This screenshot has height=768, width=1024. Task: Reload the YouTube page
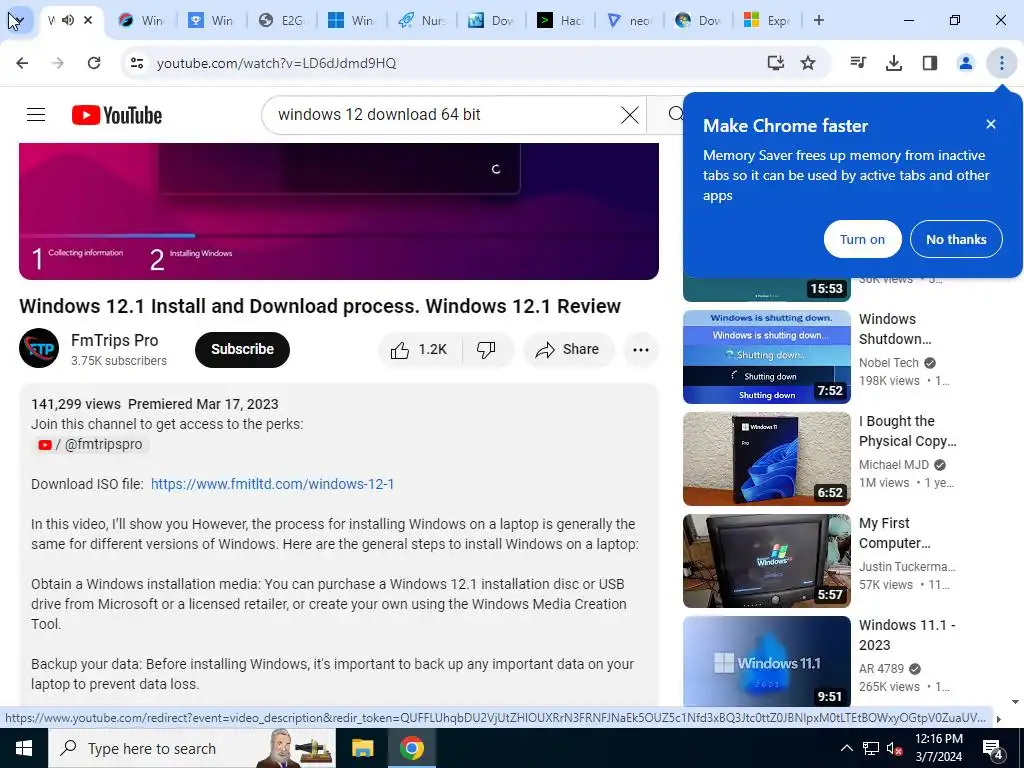pos(94,63)
